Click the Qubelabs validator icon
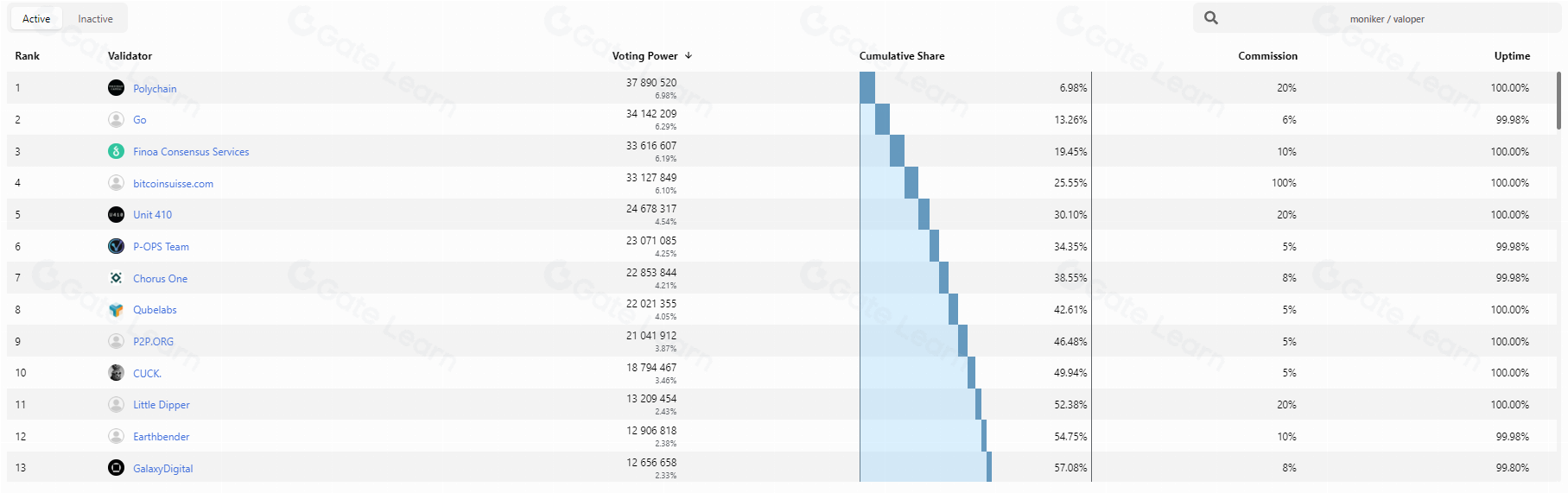 click(x=116, y=309)
